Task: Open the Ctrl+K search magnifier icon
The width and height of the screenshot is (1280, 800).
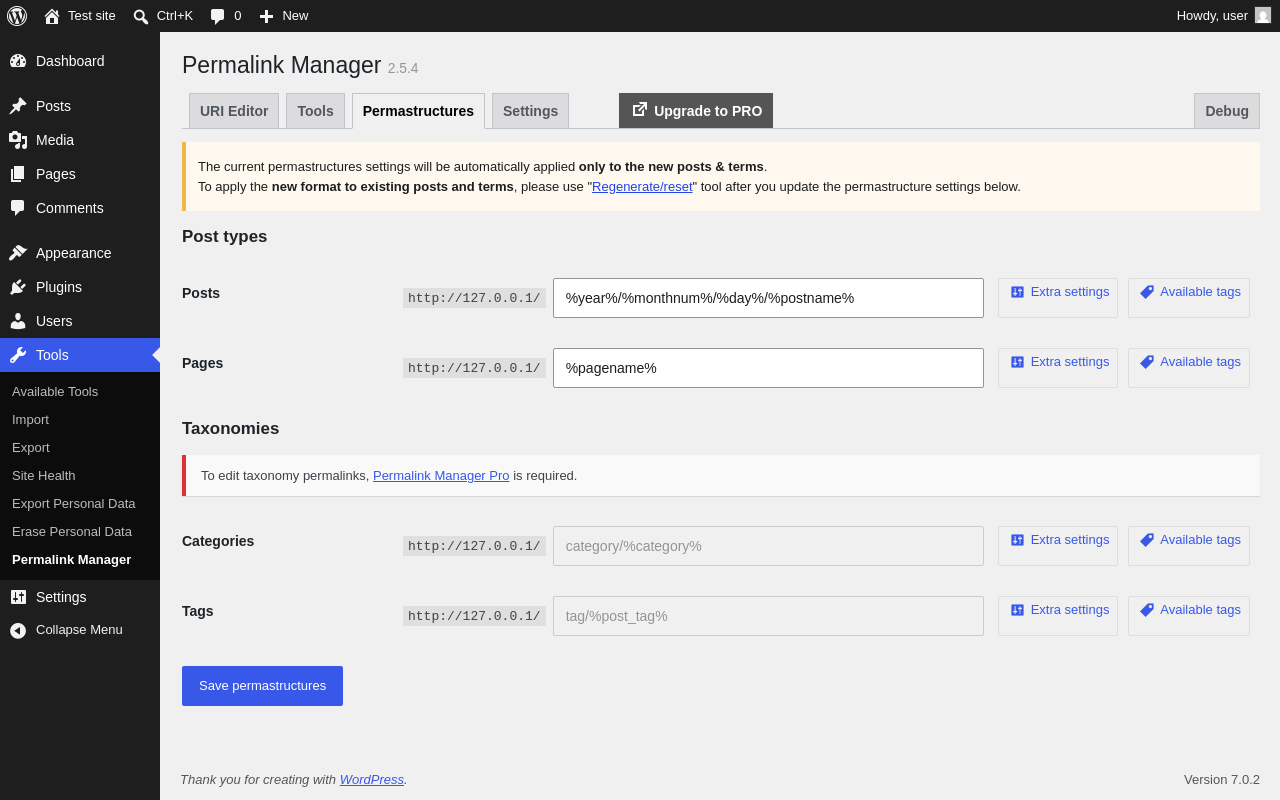Action: 141,16
